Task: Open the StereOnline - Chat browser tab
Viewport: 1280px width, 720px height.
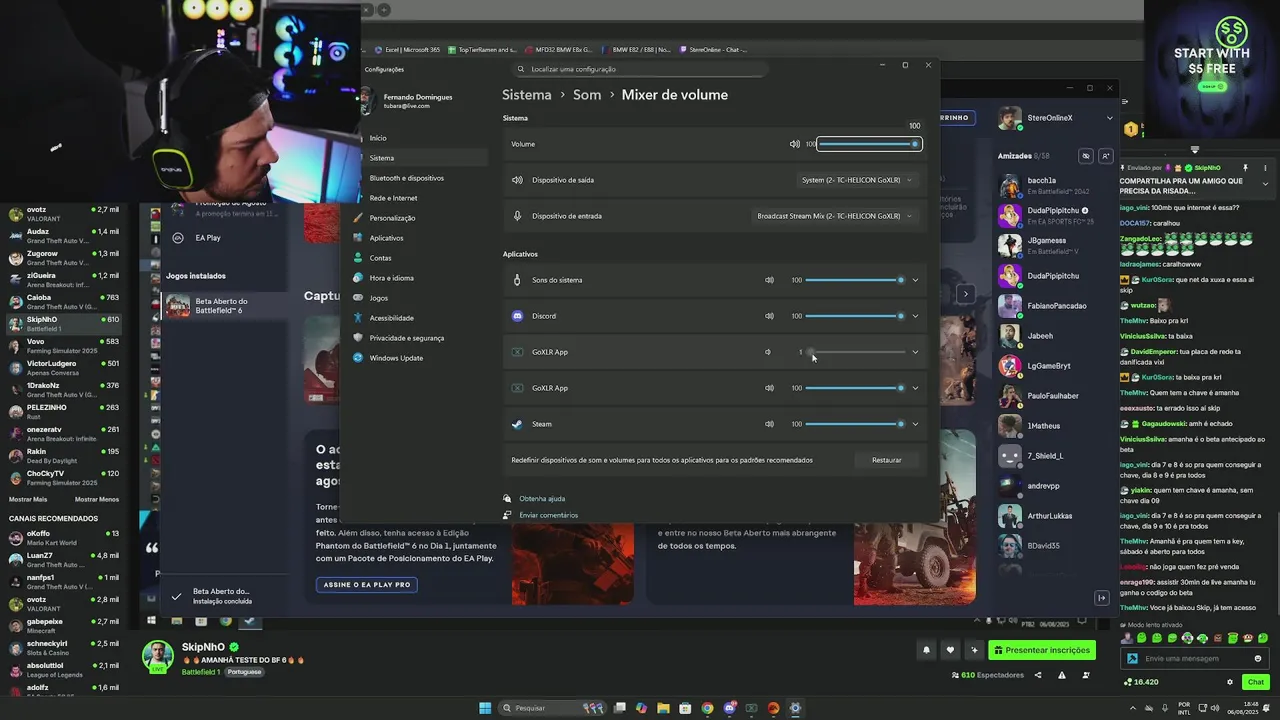Action: tap(713, 49)
